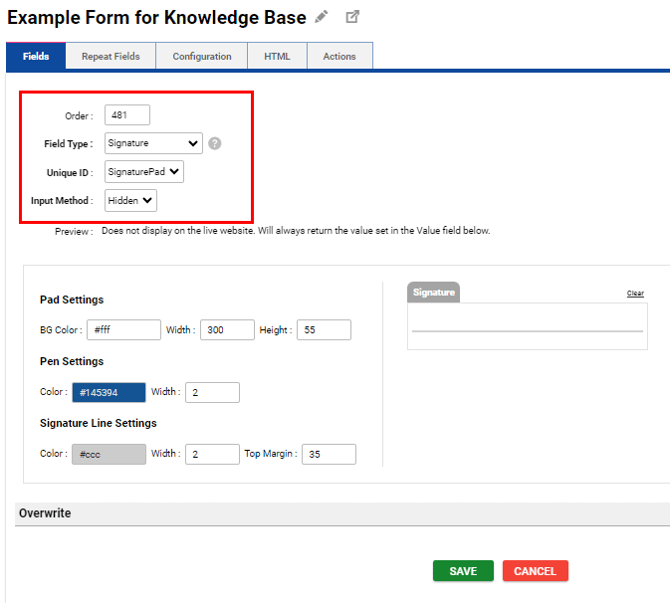This screenshot has height=603, width=670.
Task: Click the Pad Height input field
Action: (x=323, y=330)
